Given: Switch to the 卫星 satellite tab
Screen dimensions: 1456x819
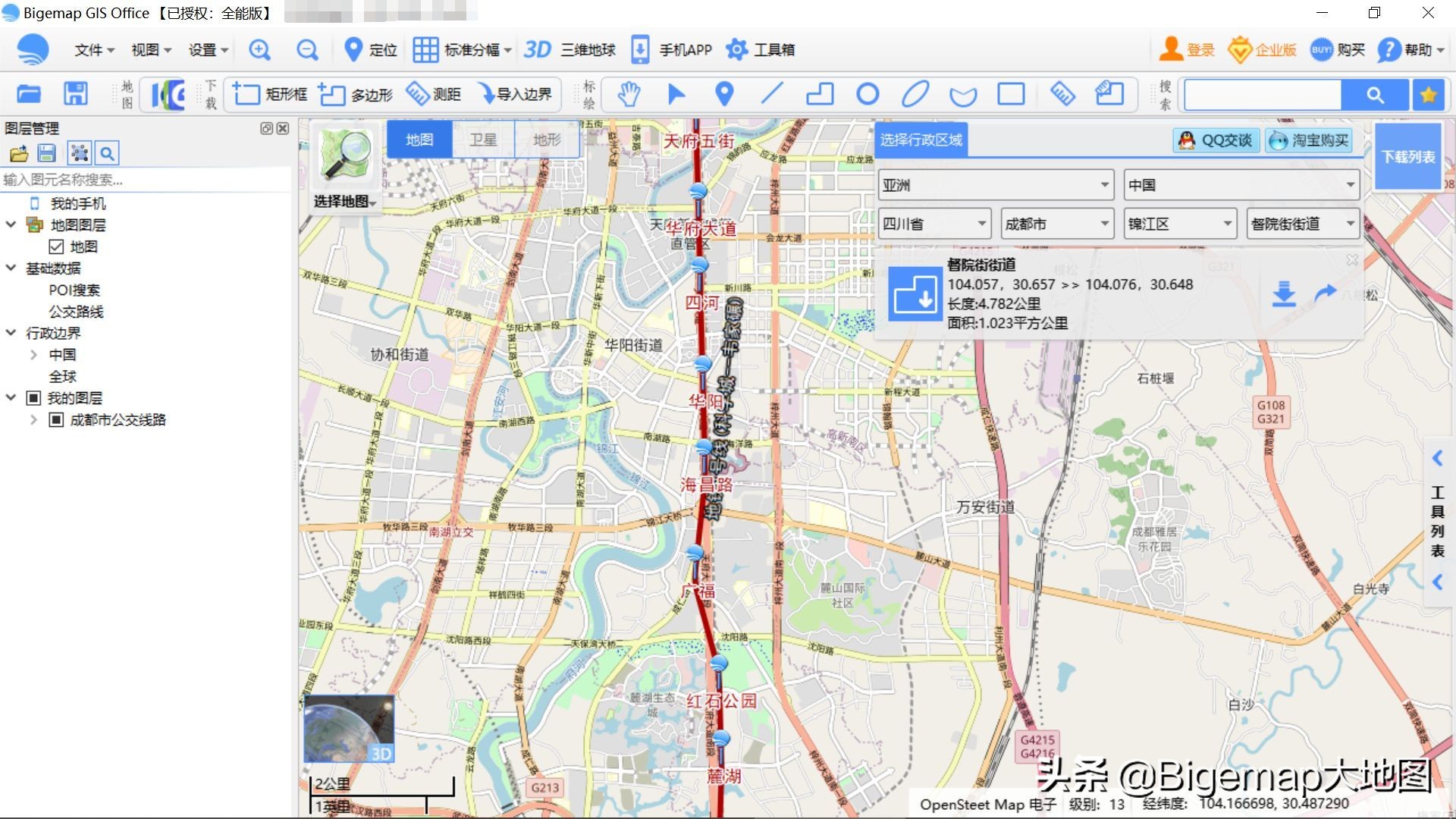Looking at the screenshot, I should 483,139.
